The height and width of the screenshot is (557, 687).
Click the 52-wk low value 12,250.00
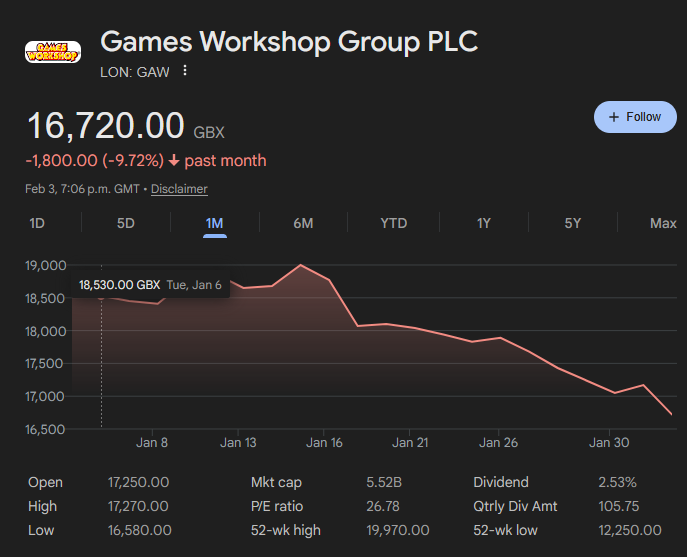point(630,530)
